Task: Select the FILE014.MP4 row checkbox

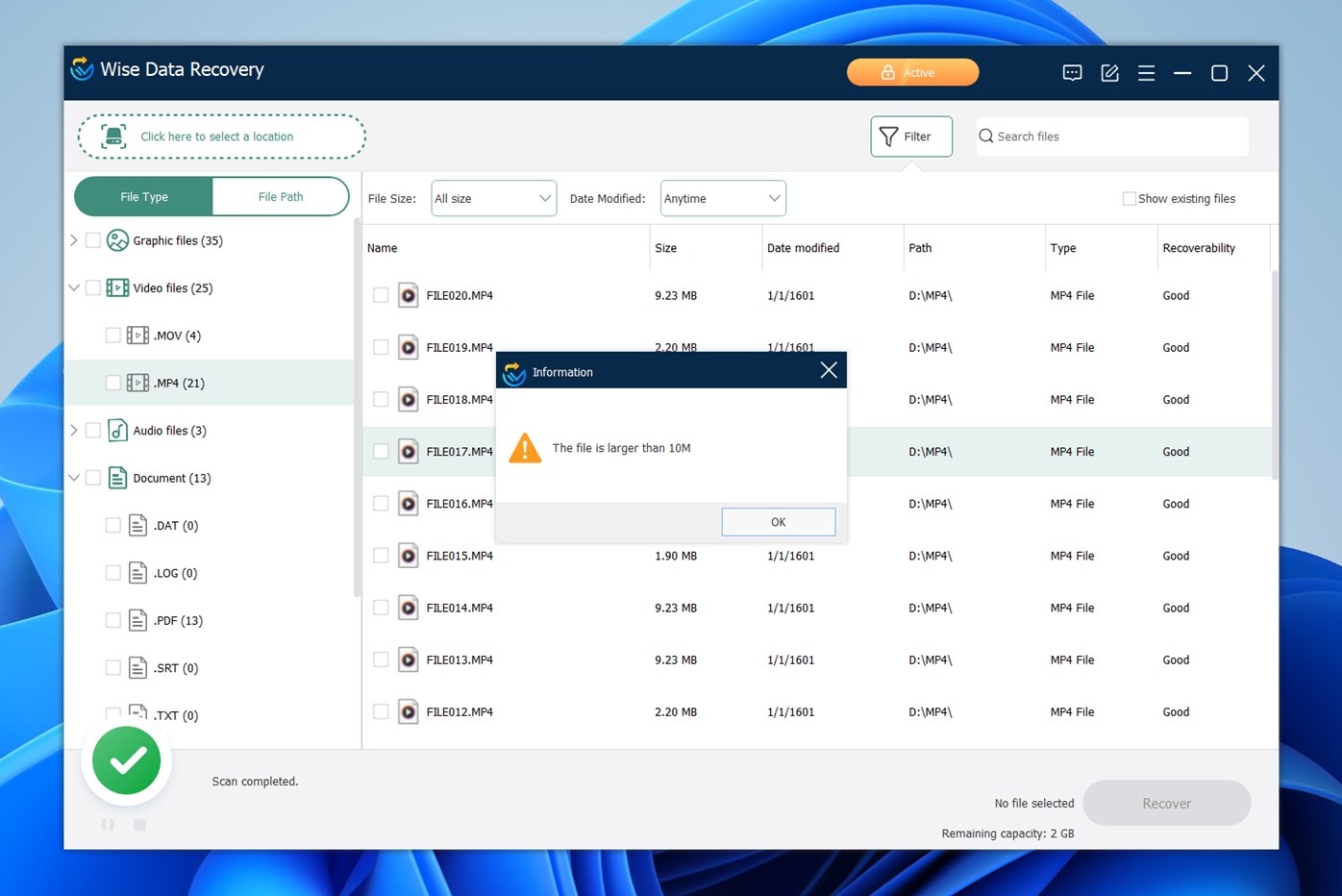Action: point(381,608)
